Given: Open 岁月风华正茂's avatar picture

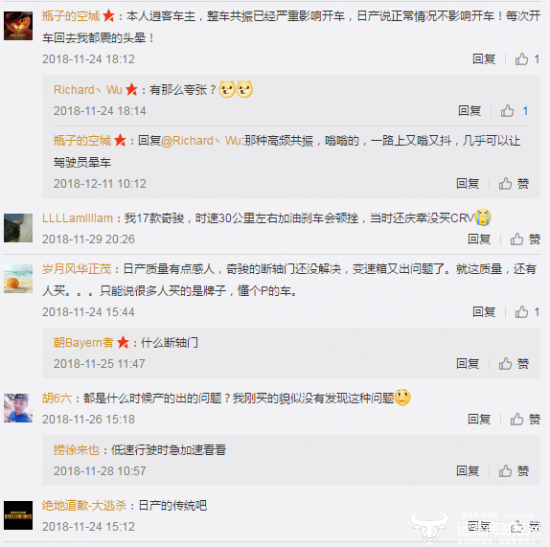Looking at the screenshot, I should coord(18,279).
